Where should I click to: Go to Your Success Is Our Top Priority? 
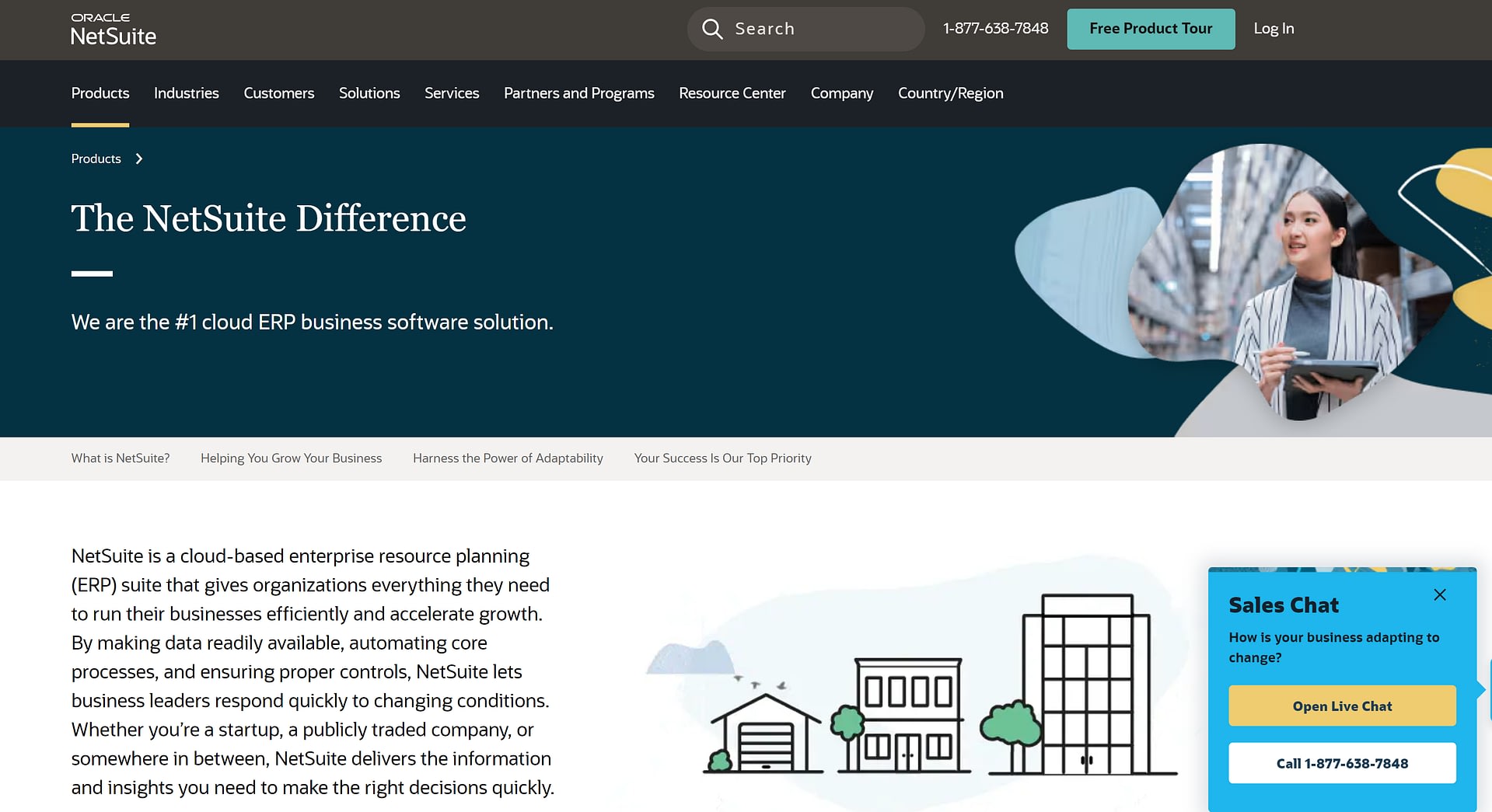coord(722,458)
